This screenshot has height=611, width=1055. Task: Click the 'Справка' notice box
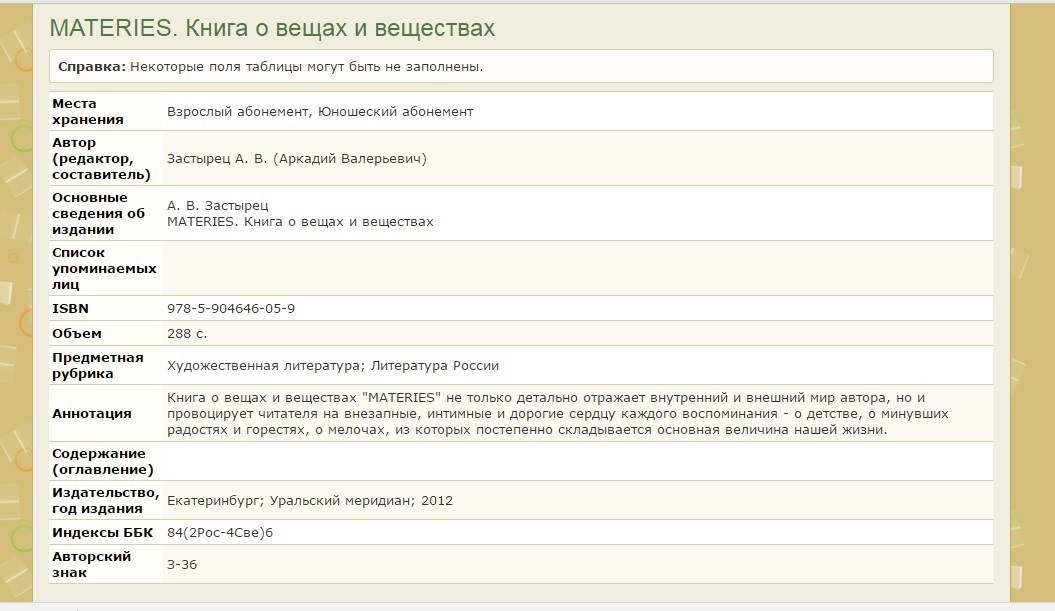tap(520, 66)
